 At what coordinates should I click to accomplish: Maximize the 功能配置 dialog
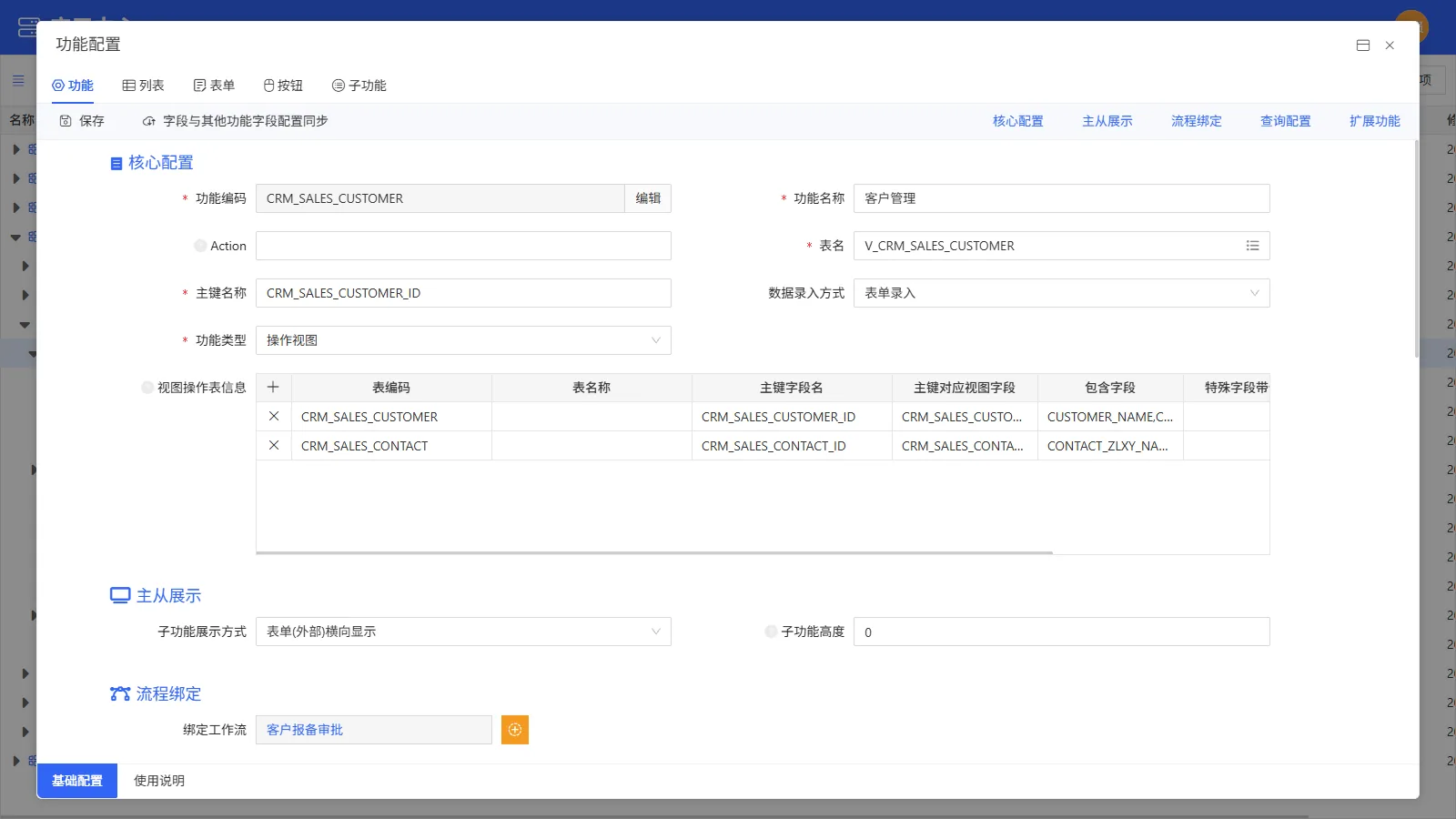[x=1363, y=45]
